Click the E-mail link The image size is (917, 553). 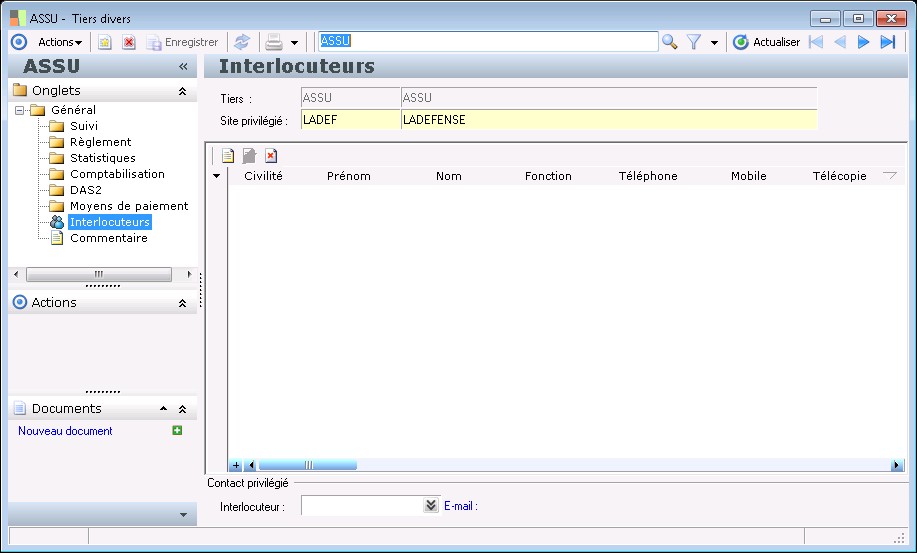coord(461,506)
